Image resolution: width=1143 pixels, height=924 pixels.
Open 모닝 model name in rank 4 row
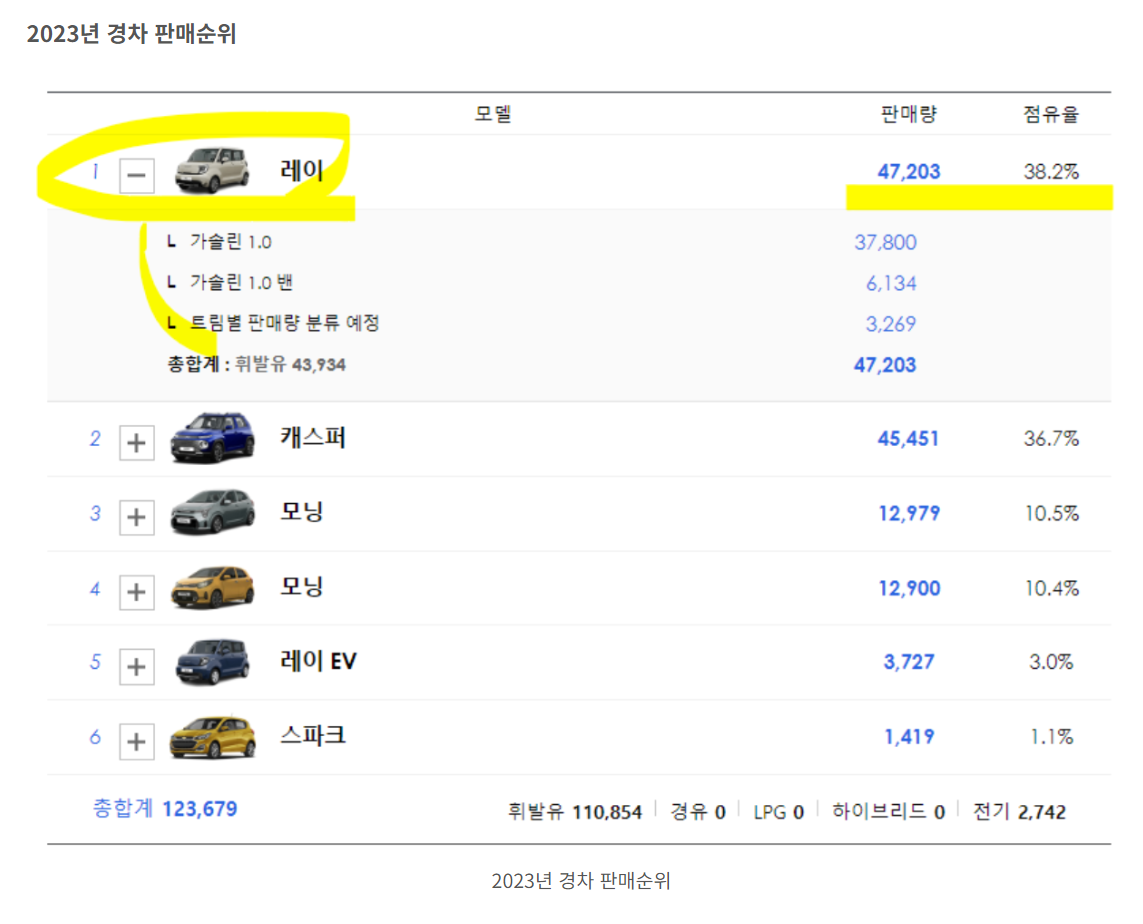pos(302,587)
